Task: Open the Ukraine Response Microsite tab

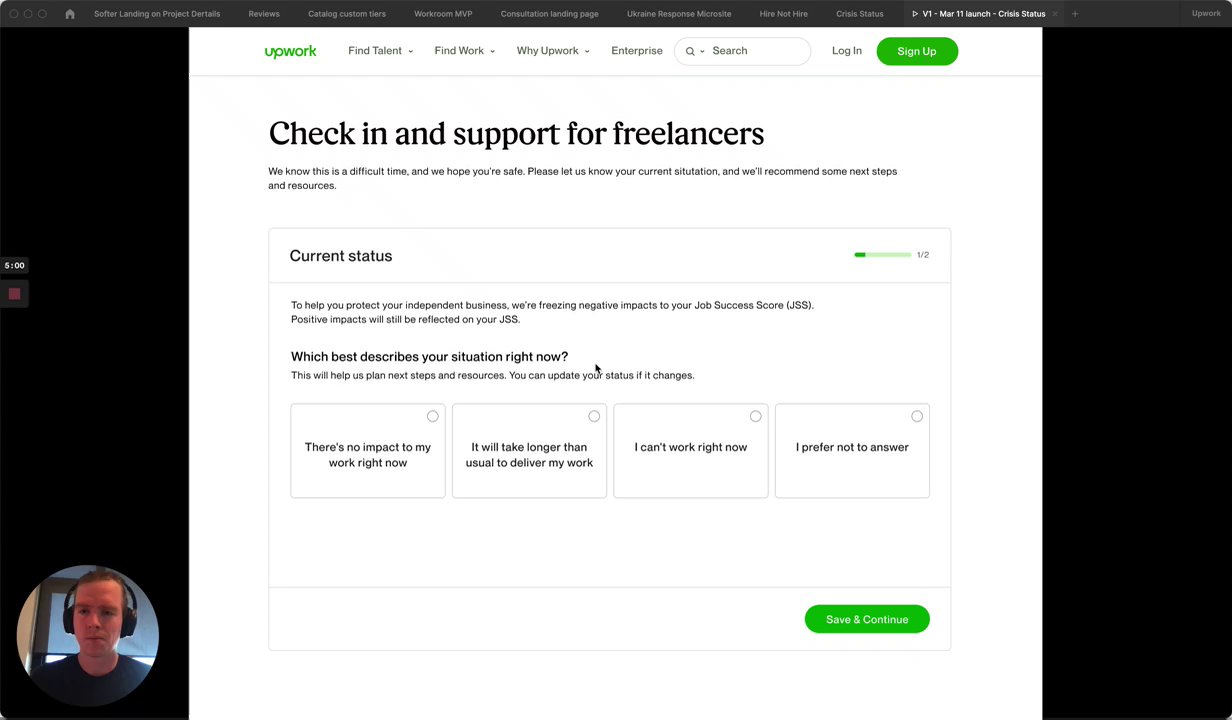Action: click(679, 14)
